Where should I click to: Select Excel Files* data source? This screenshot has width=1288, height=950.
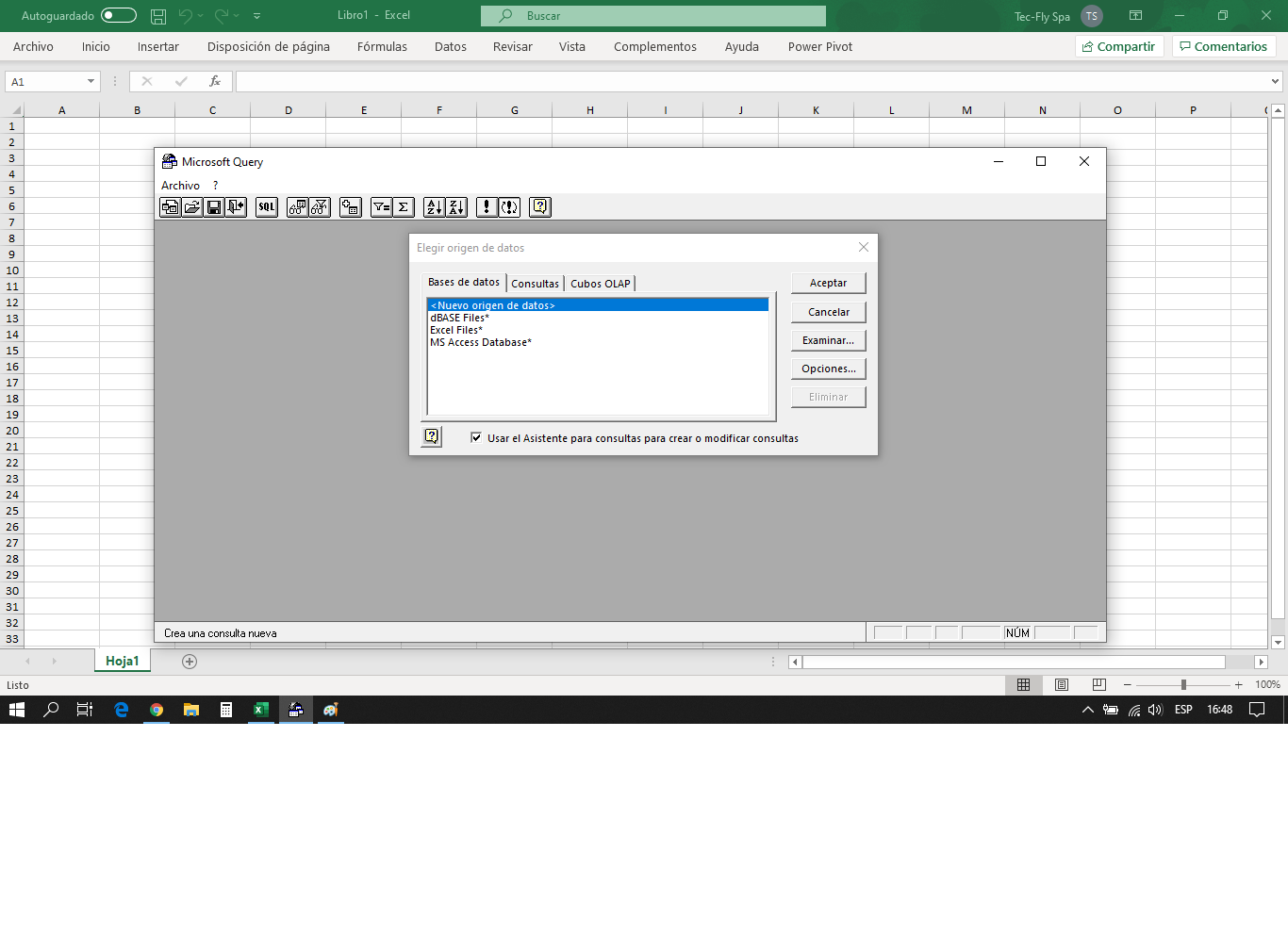click(598, 330)
